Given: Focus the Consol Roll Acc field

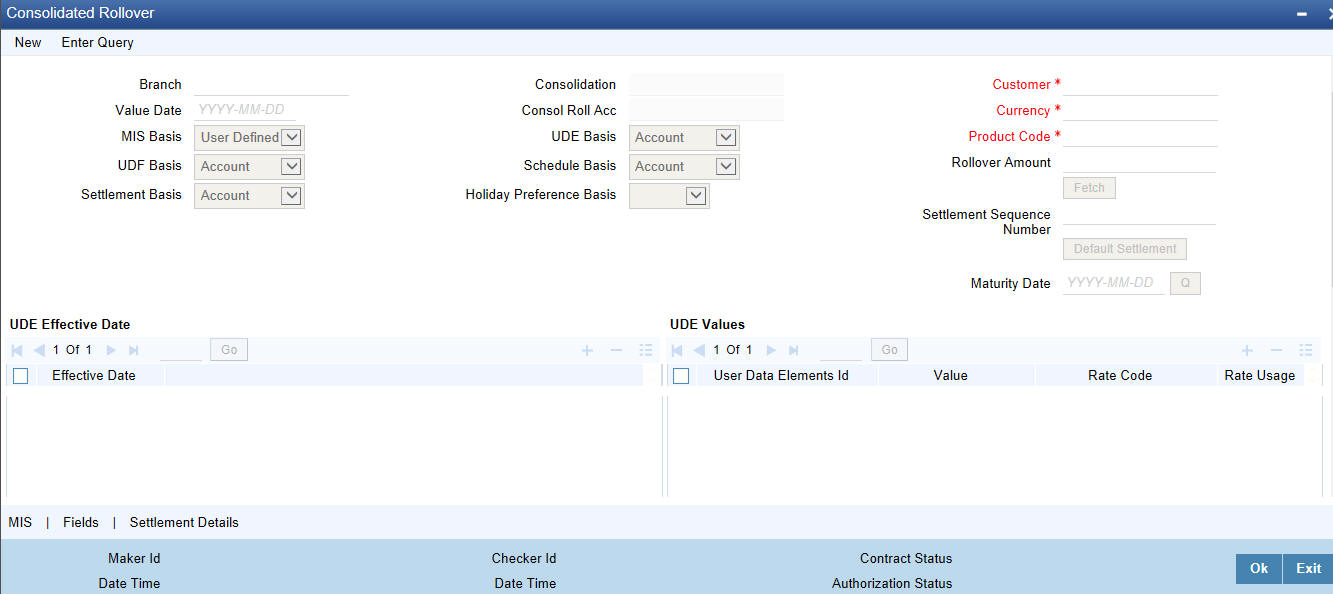Looking at the screenshot, I should pos(707,110).
